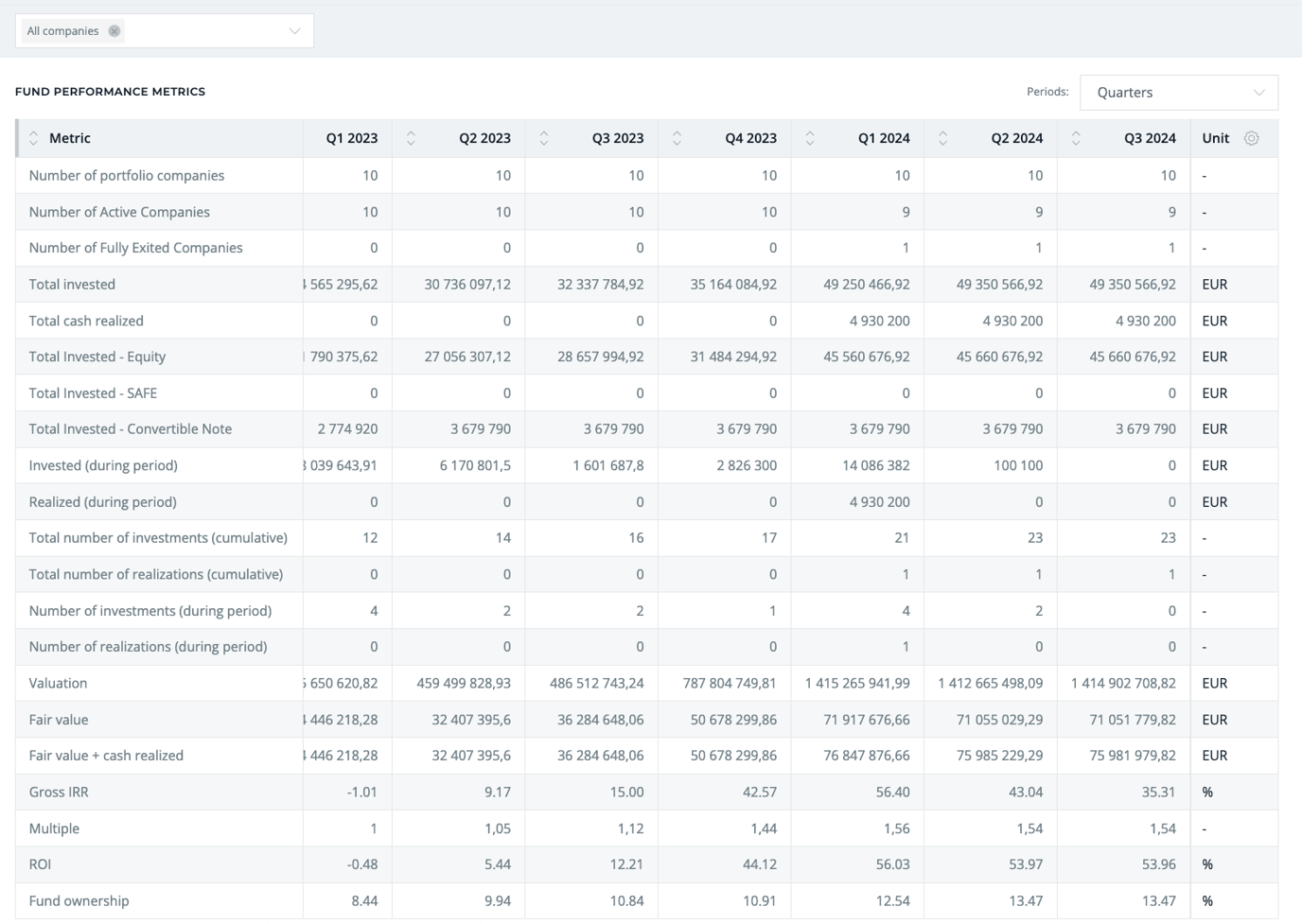Open the column settings gear in the Unit header

coord(1252,137)
